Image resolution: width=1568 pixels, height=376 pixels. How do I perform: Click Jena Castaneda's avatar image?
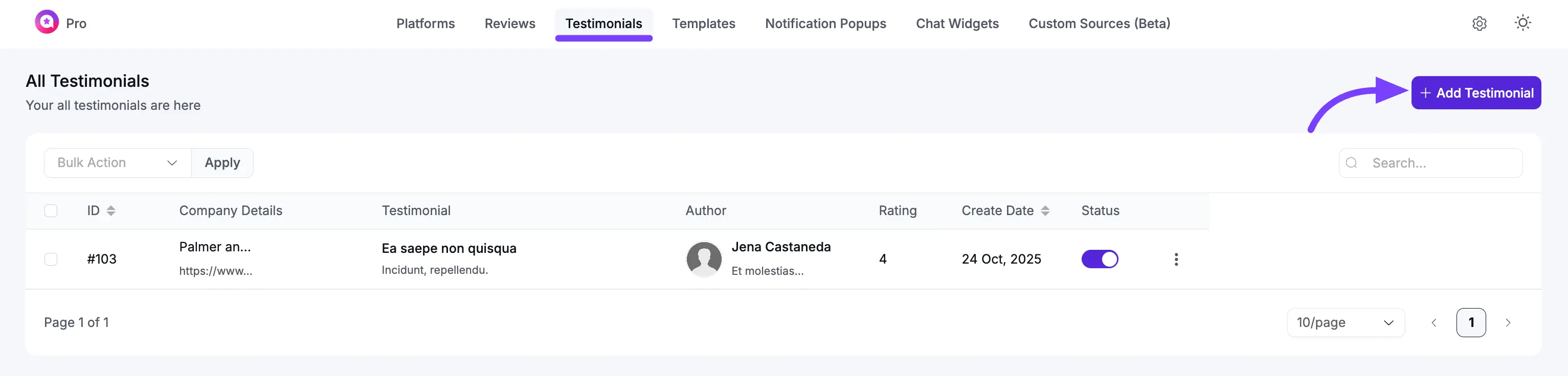point(704,259)
